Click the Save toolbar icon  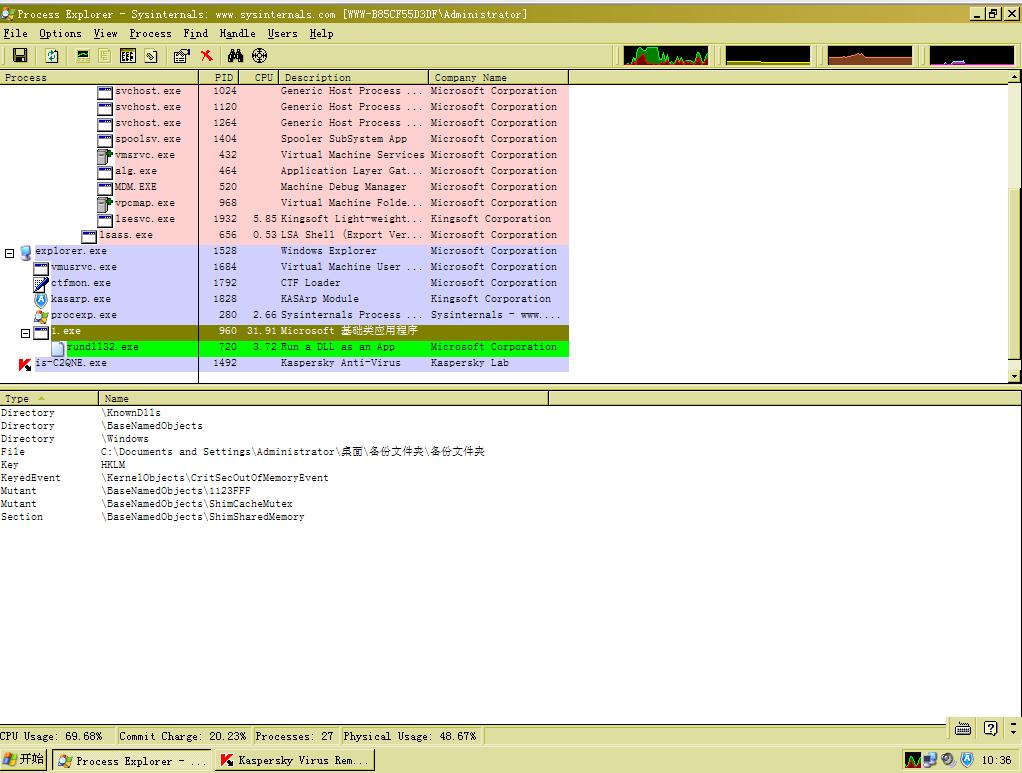coord(19,56)
